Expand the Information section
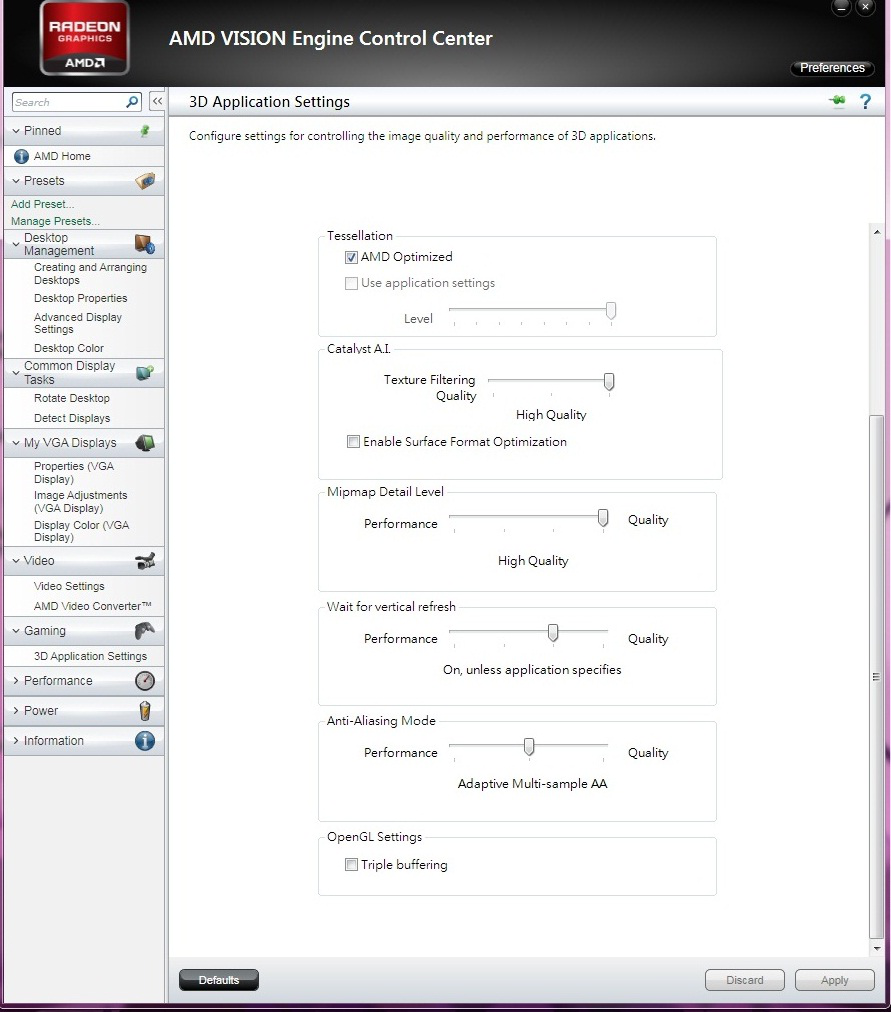The height and width of the screenshot is (1012, 891). click(16, 741)
